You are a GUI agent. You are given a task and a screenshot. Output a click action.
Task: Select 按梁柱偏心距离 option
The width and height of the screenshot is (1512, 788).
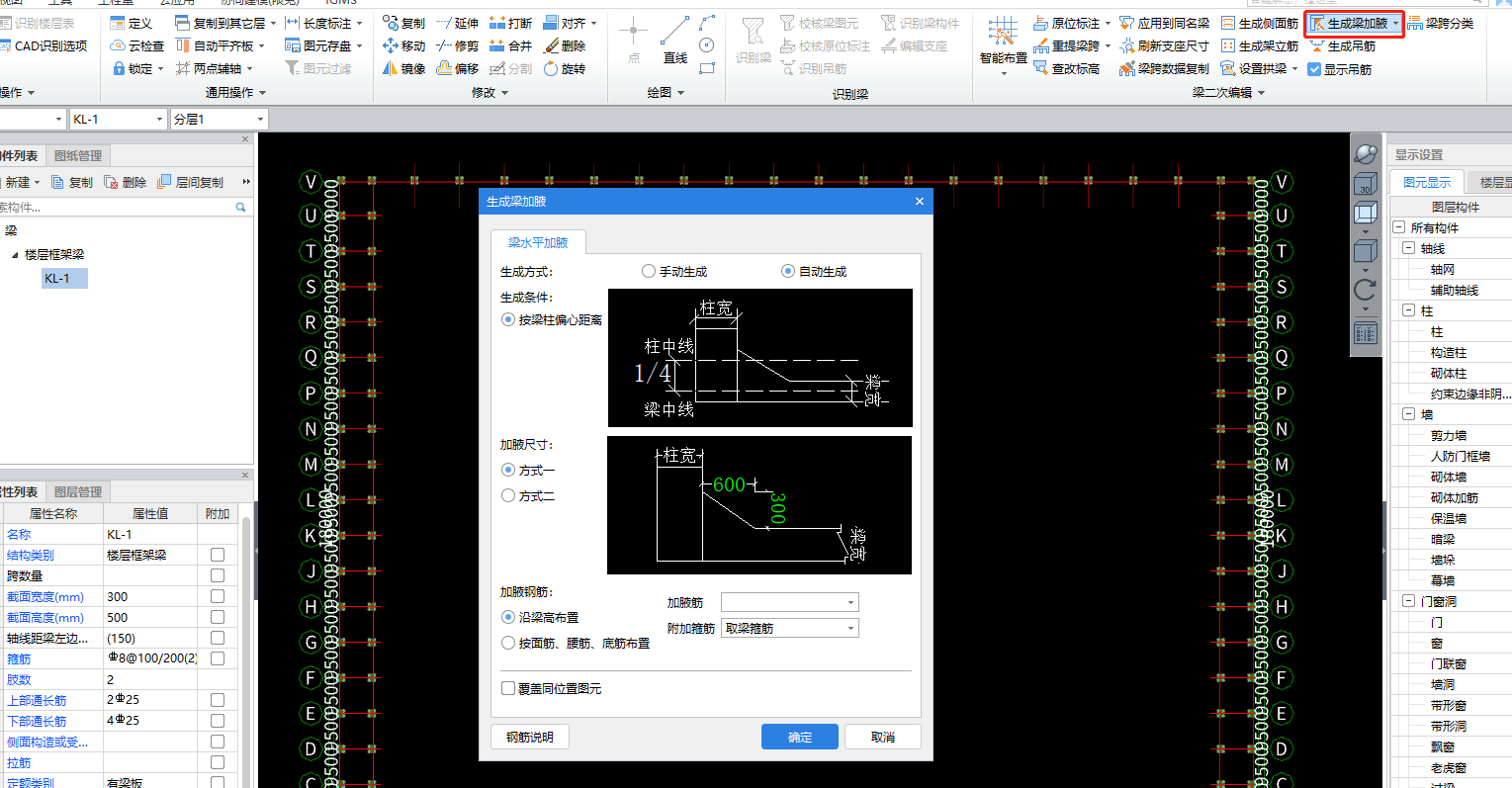pyautogui.click(x=508, y=319)
